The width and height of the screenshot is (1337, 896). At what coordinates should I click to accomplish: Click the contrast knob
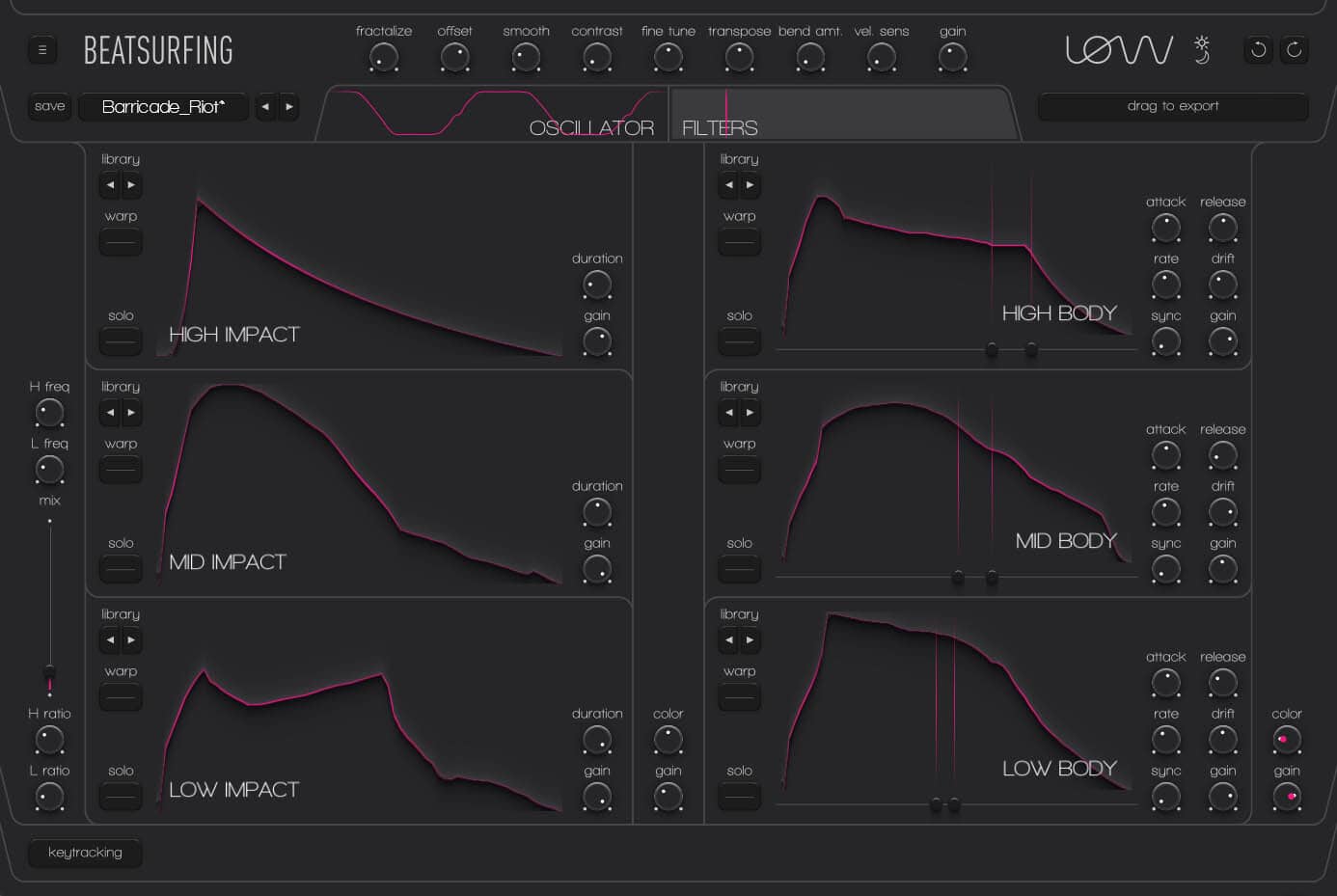[597, 58]
